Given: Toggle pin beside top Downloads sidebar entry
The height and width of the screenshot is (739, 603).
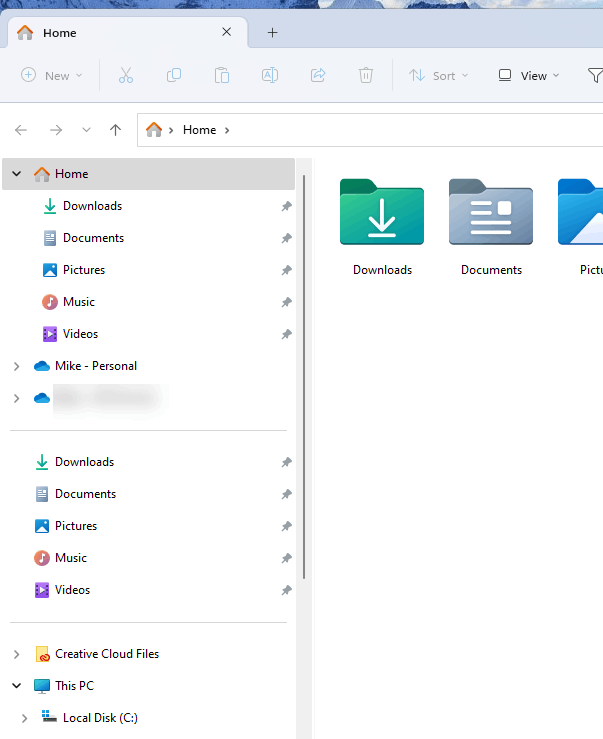Looking at the screenshot, I should (286, 206).
